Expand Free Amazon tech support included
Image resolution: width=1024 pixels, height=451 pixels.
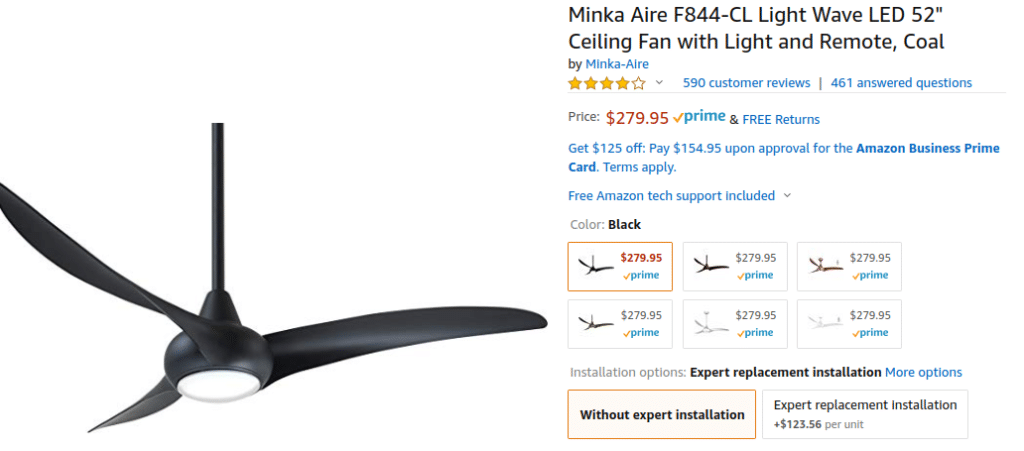click(x=679, y=196)
